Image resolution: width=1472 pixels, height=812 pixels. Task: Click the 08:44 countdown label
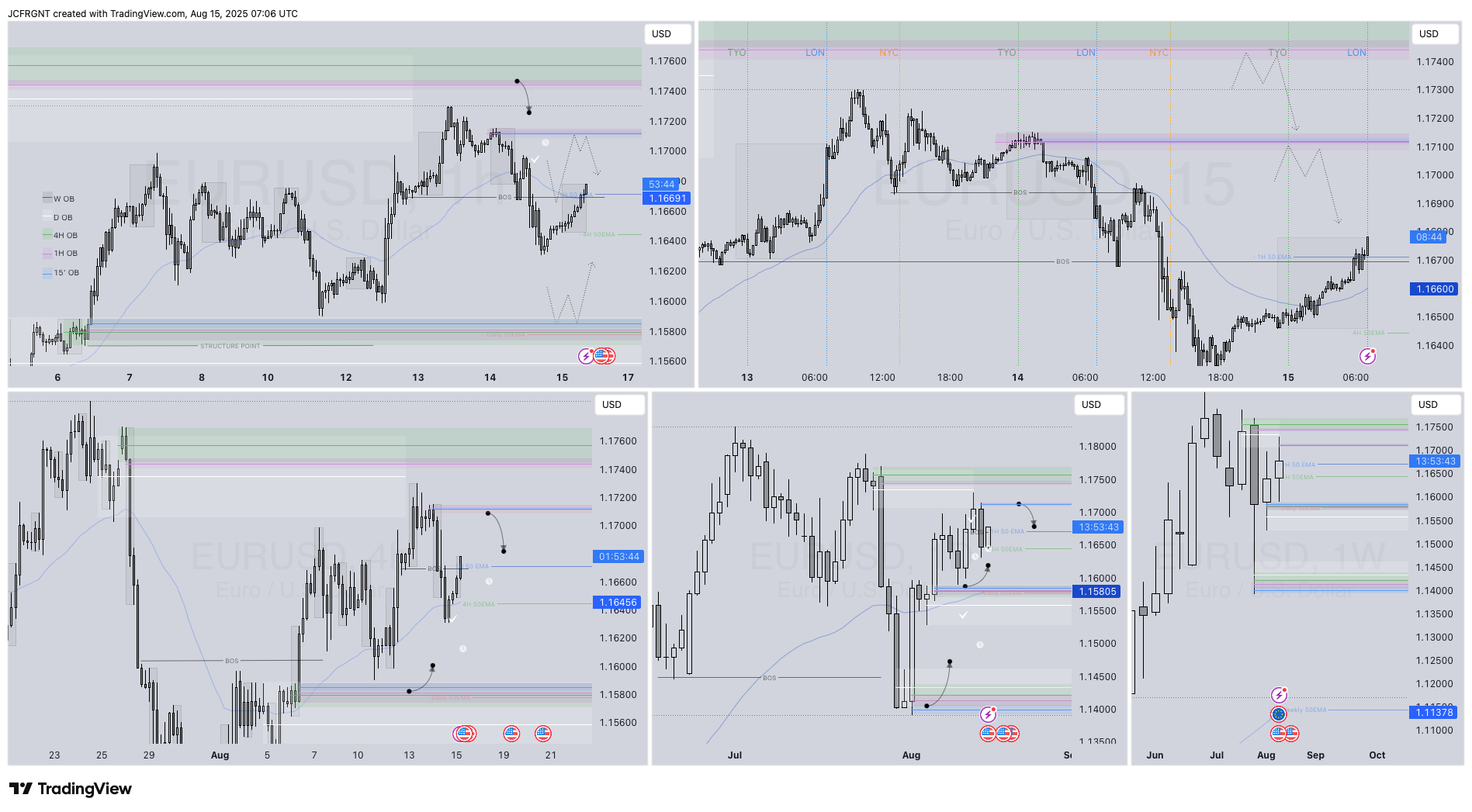click(x=1429, y=237)
